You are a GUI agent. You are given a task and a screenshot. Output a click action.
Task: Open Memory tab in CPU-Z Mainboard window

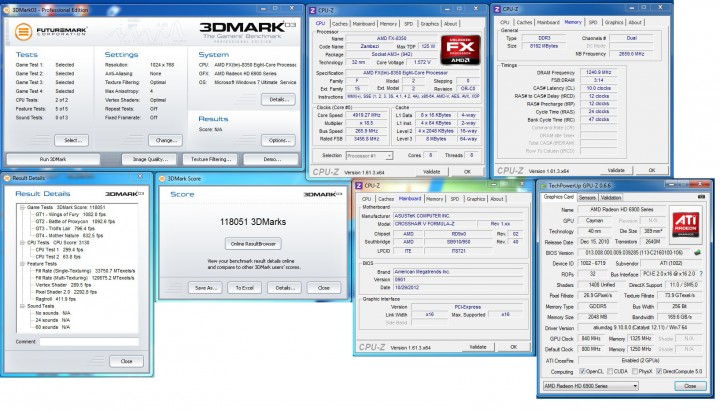434,199
